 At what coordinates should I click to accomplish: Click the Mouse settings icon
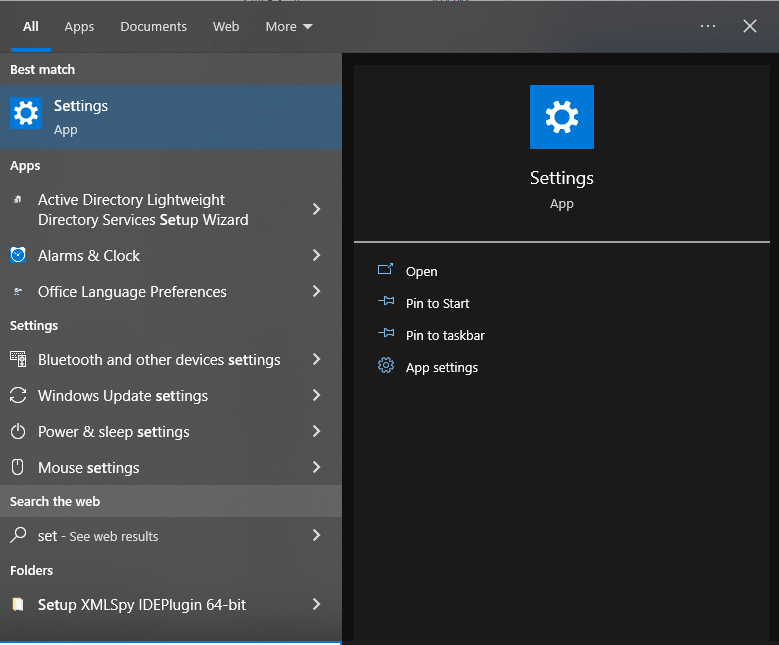18,468
